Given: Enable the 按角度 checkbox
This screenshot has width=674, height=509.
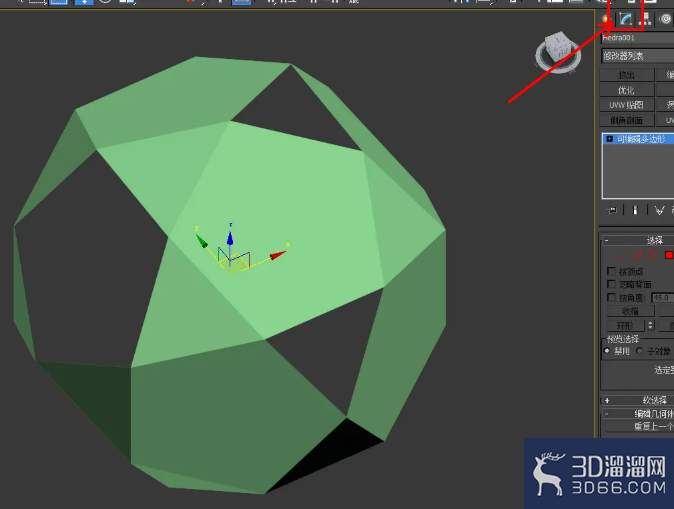Looking at the screenshot, I should 611,297.
